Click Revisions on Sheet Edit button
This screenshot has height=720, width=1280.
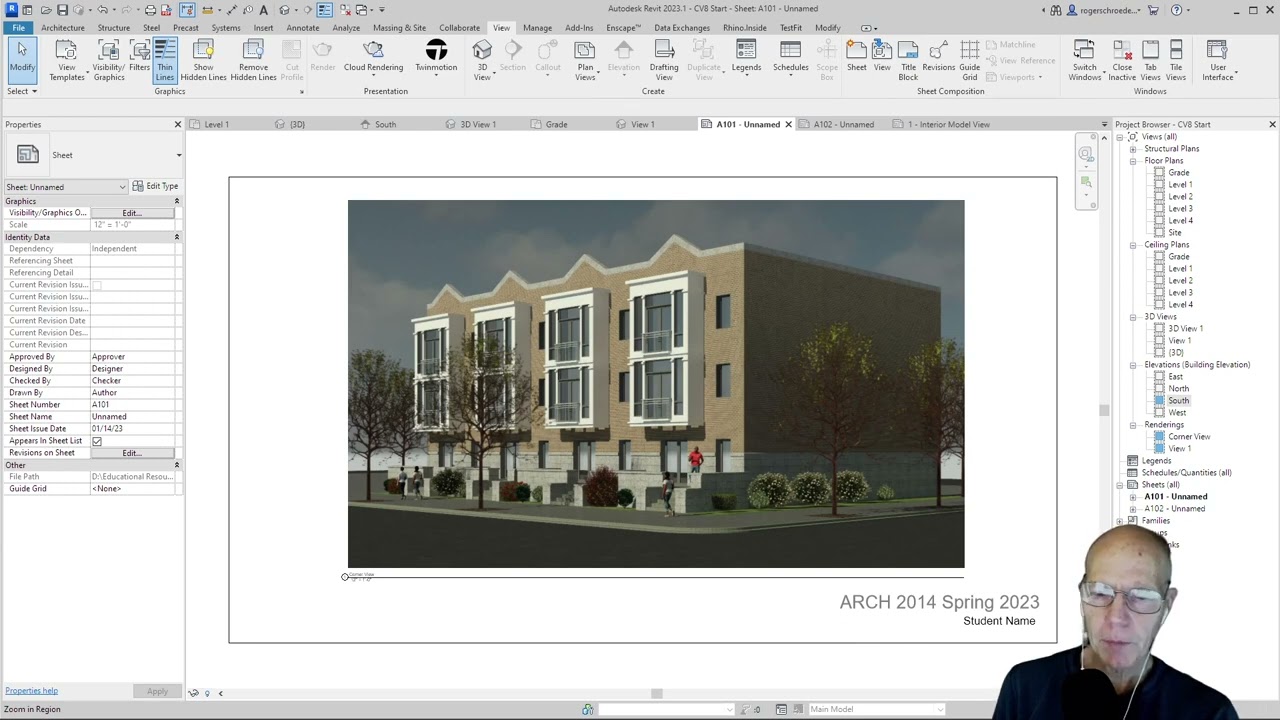point(132,453)
